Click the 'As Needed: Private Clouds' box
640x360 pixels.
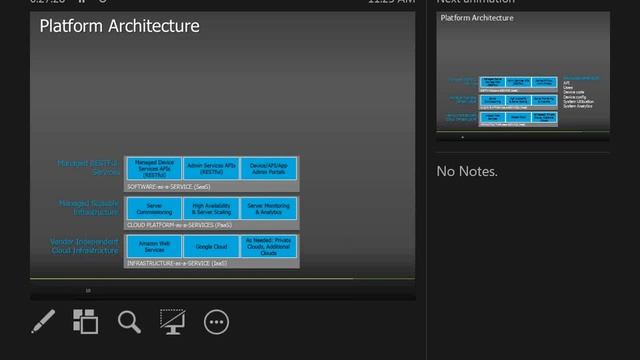pyautogui.click(x=269, y=247)
